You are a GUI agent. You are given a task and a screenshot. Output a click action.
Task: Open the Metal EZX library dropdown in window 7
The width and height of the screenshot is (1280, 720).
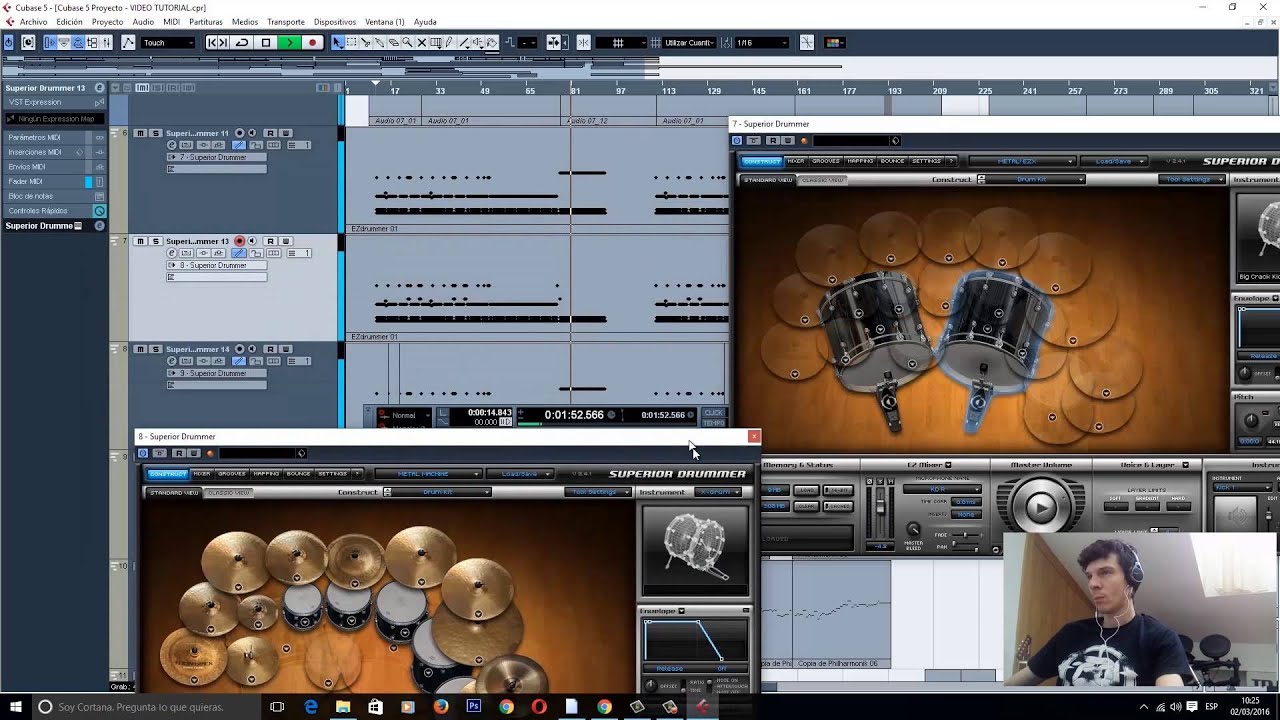point(1021,161)
